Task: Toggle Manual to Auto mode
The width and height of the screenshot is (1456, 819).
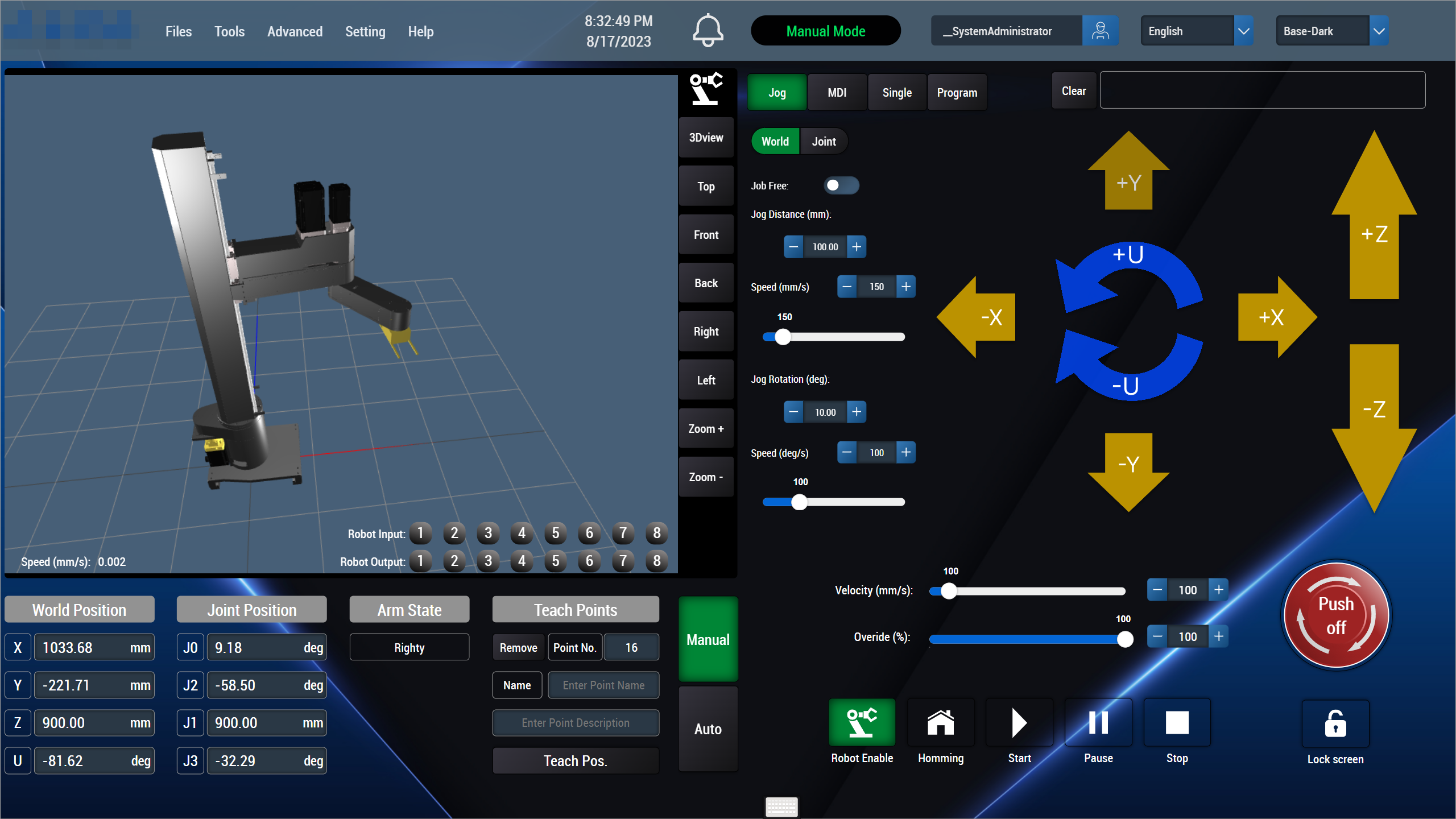Action: (709, 729)
